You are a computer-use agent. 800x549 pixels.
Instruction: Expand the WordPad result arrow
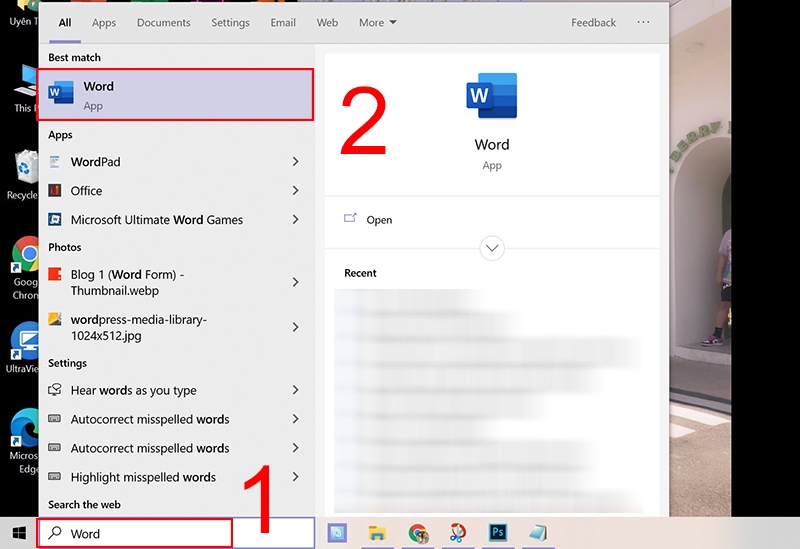pos(295,162)
